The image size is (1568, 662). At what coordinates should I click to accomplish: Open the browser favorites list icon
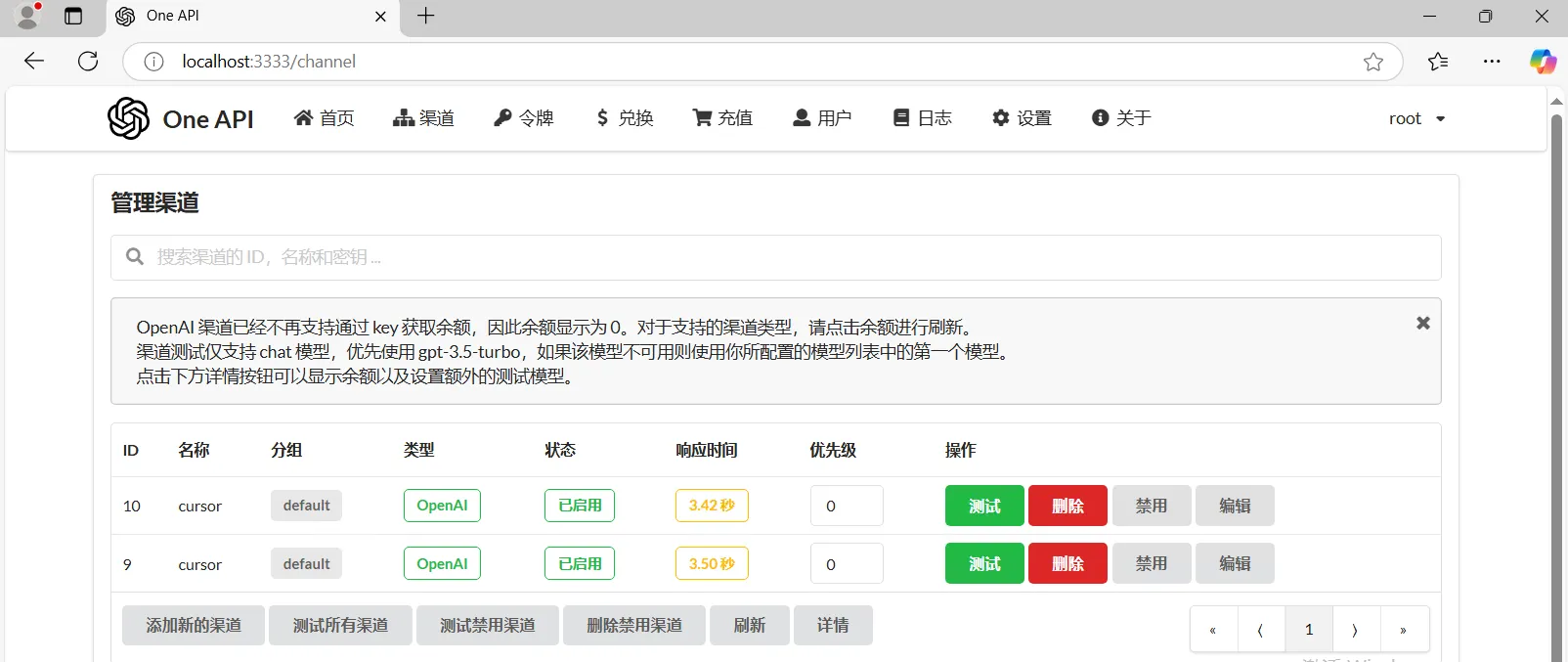1438,62
